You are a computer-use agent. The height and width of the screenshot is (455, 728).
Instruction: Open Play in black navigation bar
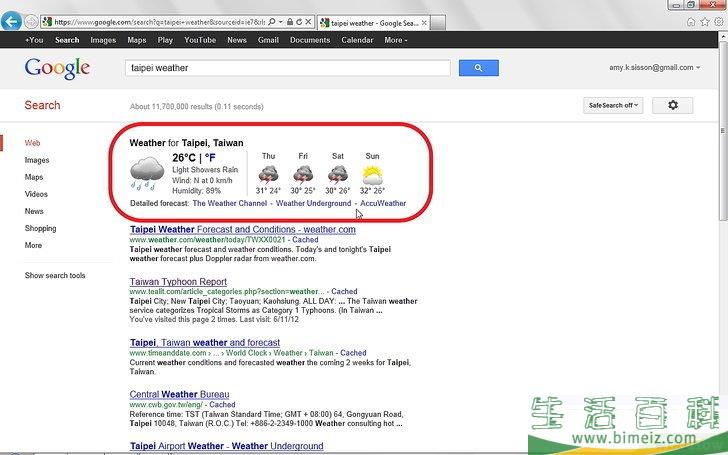(x=165, y=40)
